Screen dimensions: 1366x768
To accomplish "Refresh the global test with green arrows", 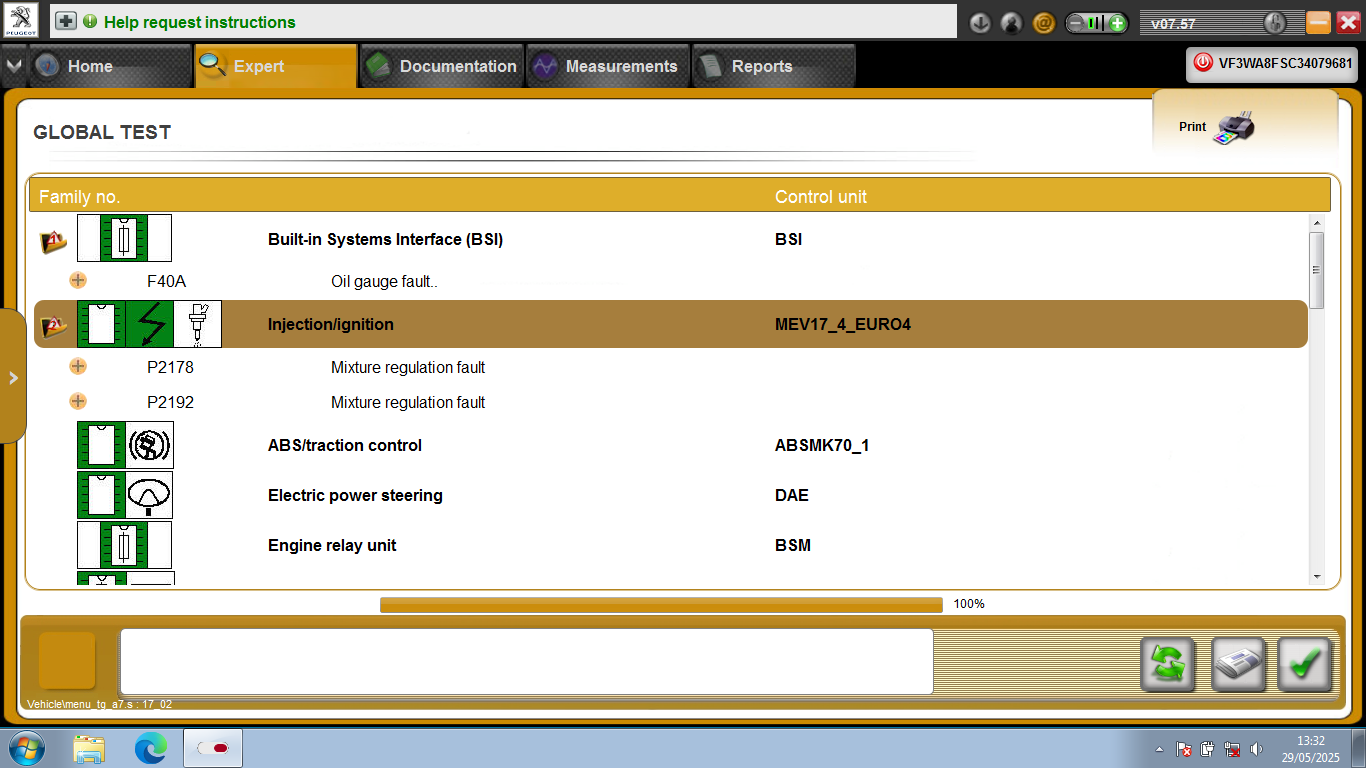I will click(1168, 664).
